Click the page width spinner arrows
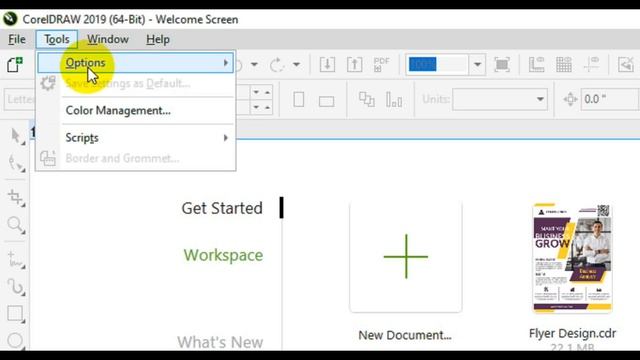 [x=262, y=92]
